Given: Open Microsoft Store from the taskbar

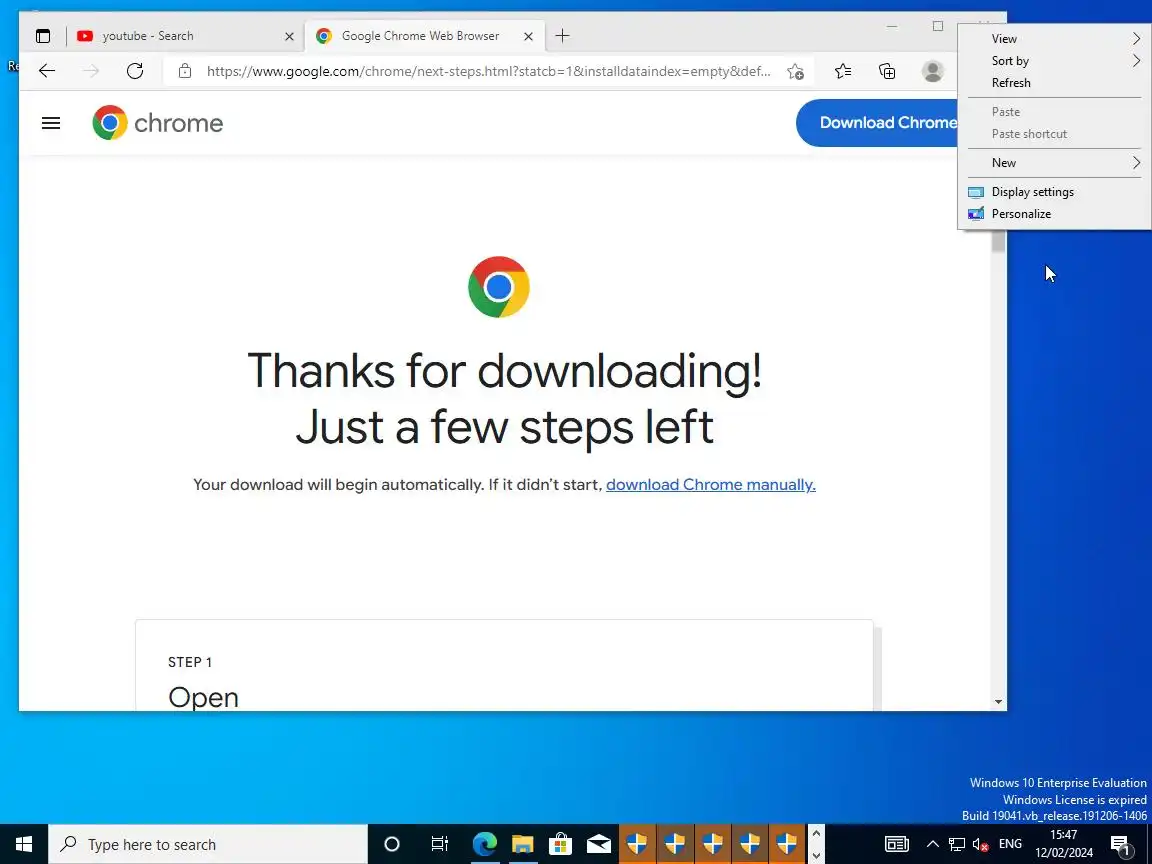Looking at the screenshot, I should click(561, 844).
